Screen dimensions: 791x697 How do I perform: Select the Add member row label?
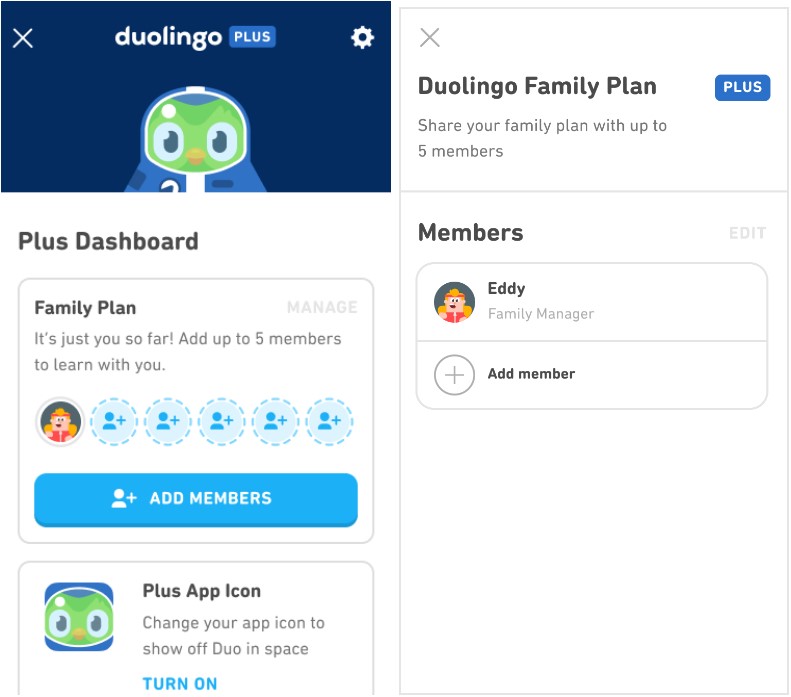pyautogui.click(x=531, y=374)
